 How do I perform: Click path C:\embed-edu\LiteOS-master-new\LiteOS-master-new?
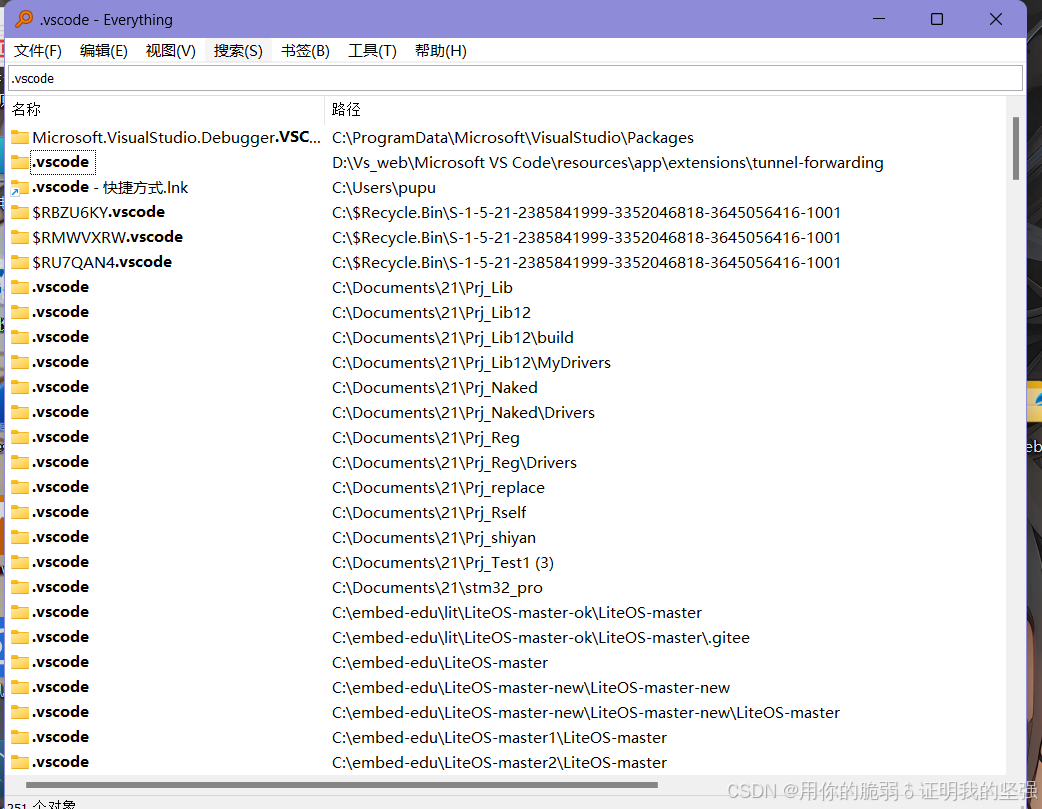tap(530, 687)
